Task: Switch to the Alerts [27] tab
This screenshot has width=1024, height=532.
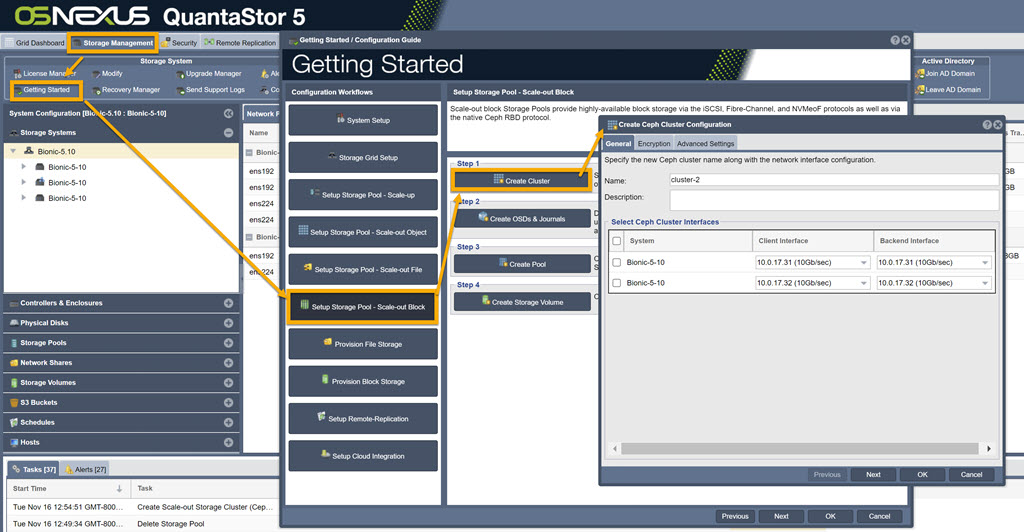Action: tap(86, 469)
